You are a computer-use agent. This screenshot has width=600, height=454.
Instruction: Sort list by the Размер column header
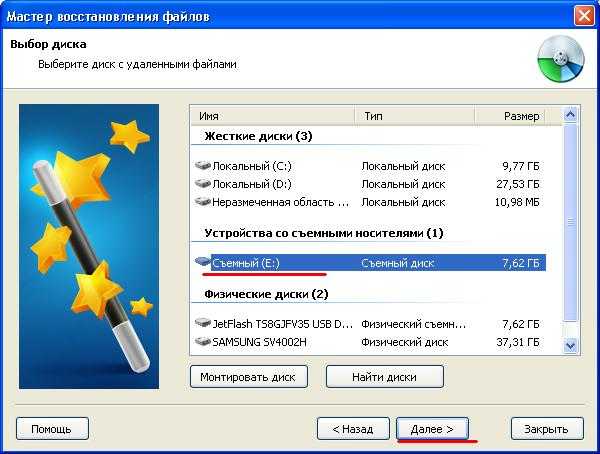510,116
